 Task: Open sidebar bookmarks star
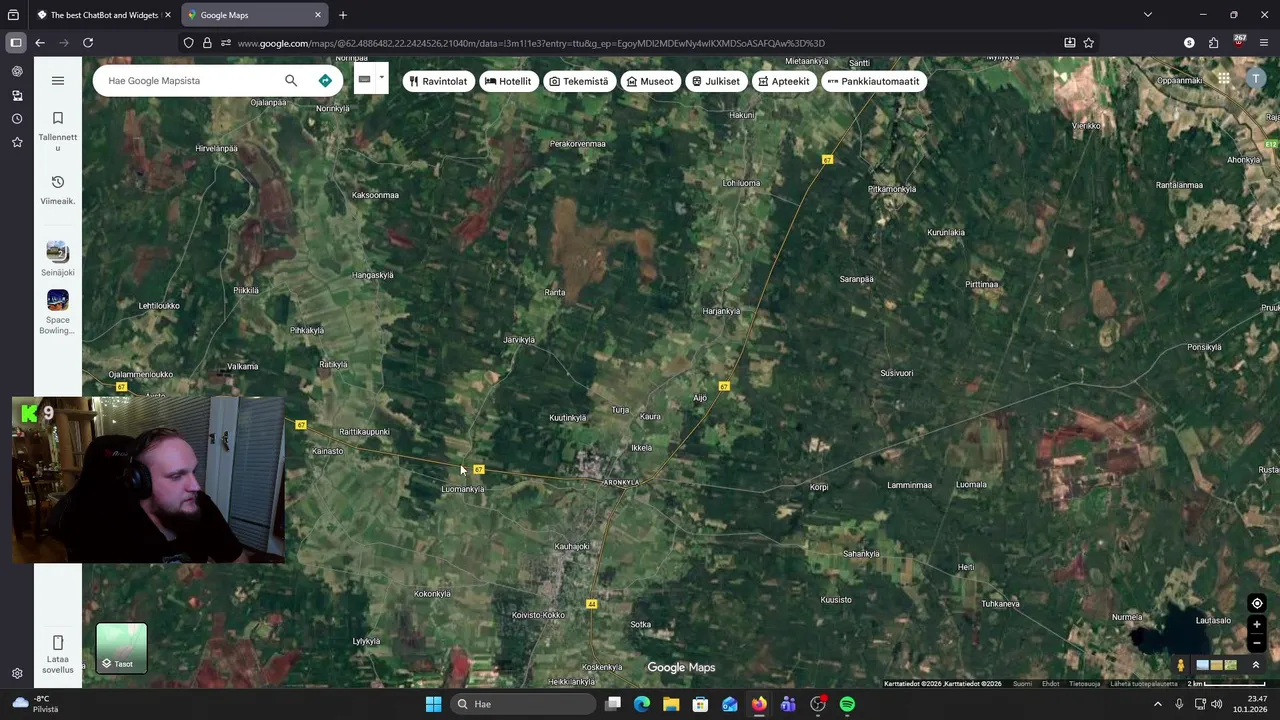point(17,143)
